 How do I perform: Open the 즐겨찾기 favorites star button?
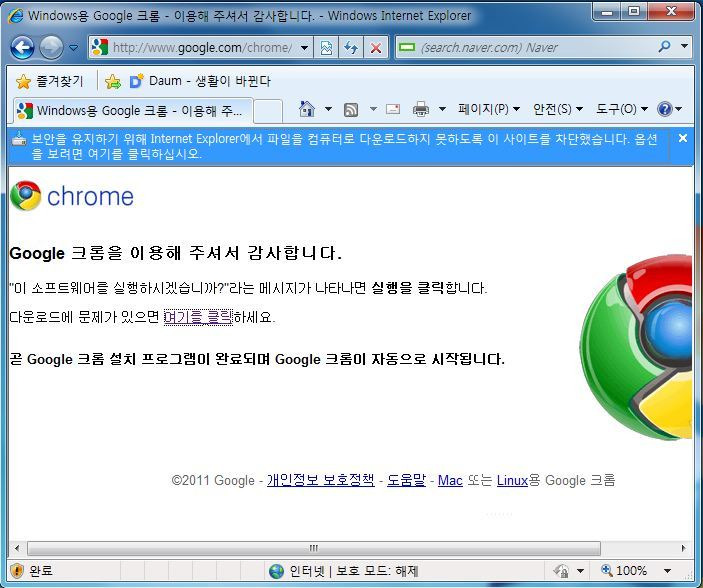click(49, 81)
